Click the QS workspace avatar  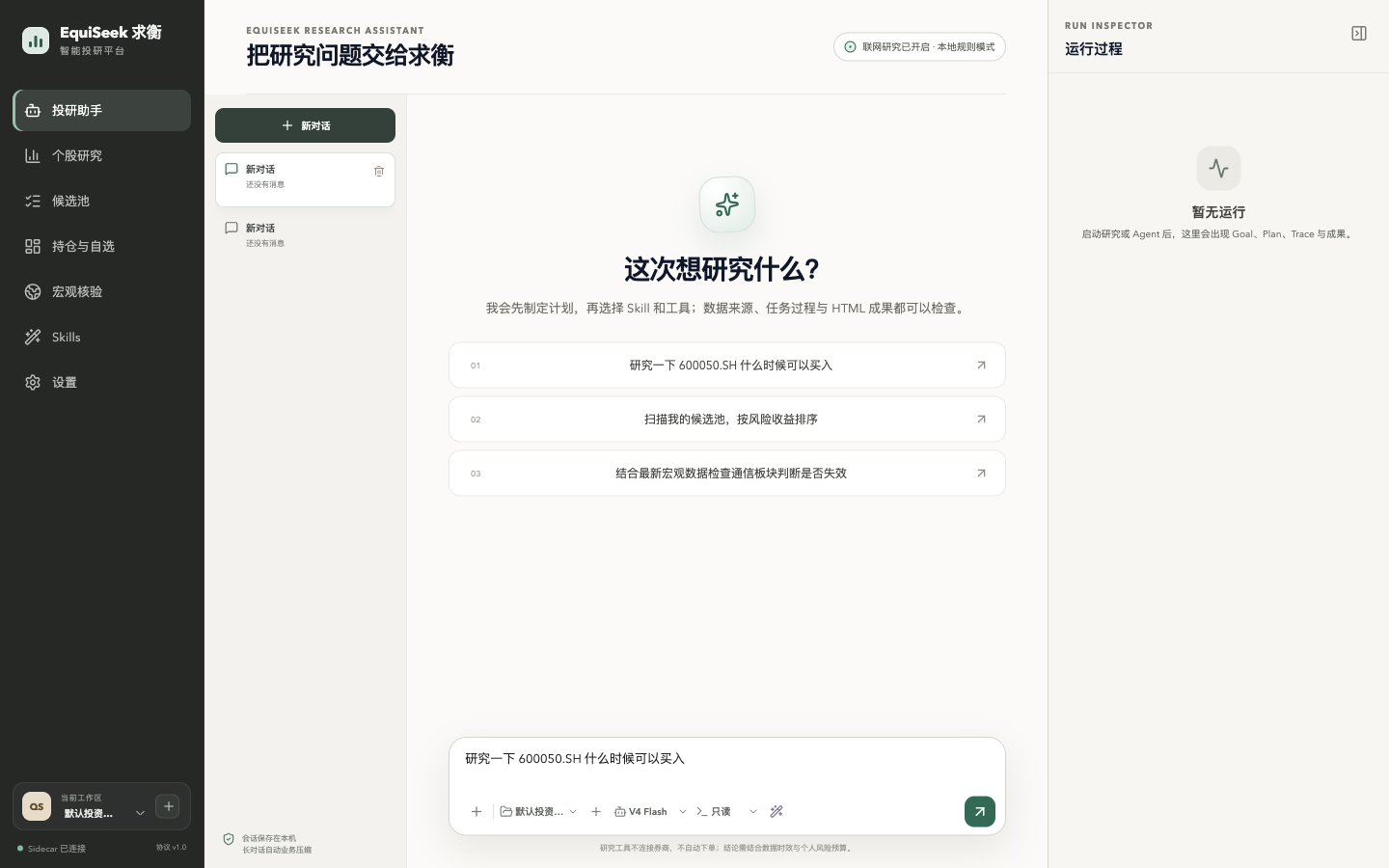(37, 806)
